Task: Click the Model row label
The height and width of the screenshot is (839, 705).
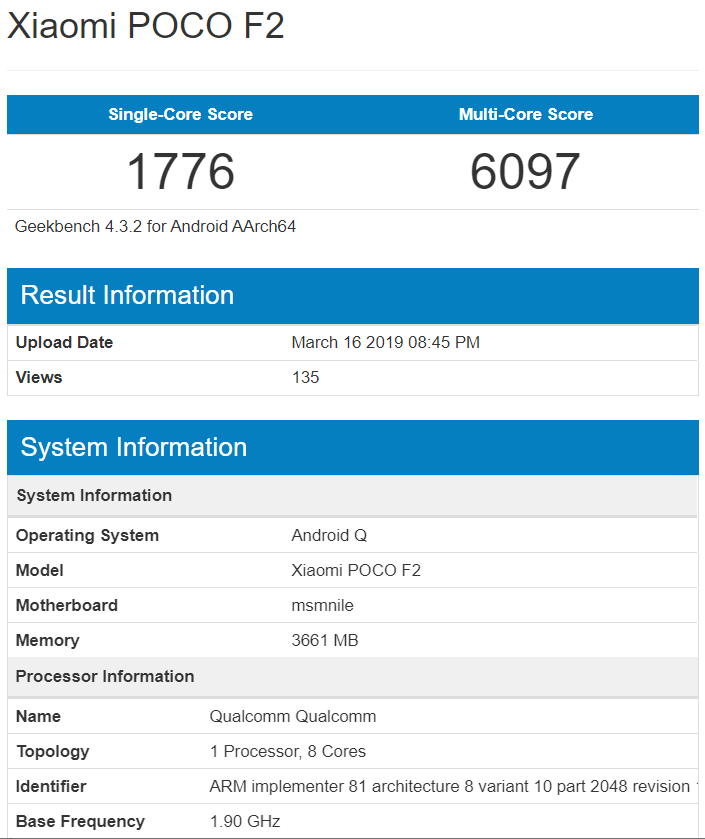Action: click(x=40, y=570)
